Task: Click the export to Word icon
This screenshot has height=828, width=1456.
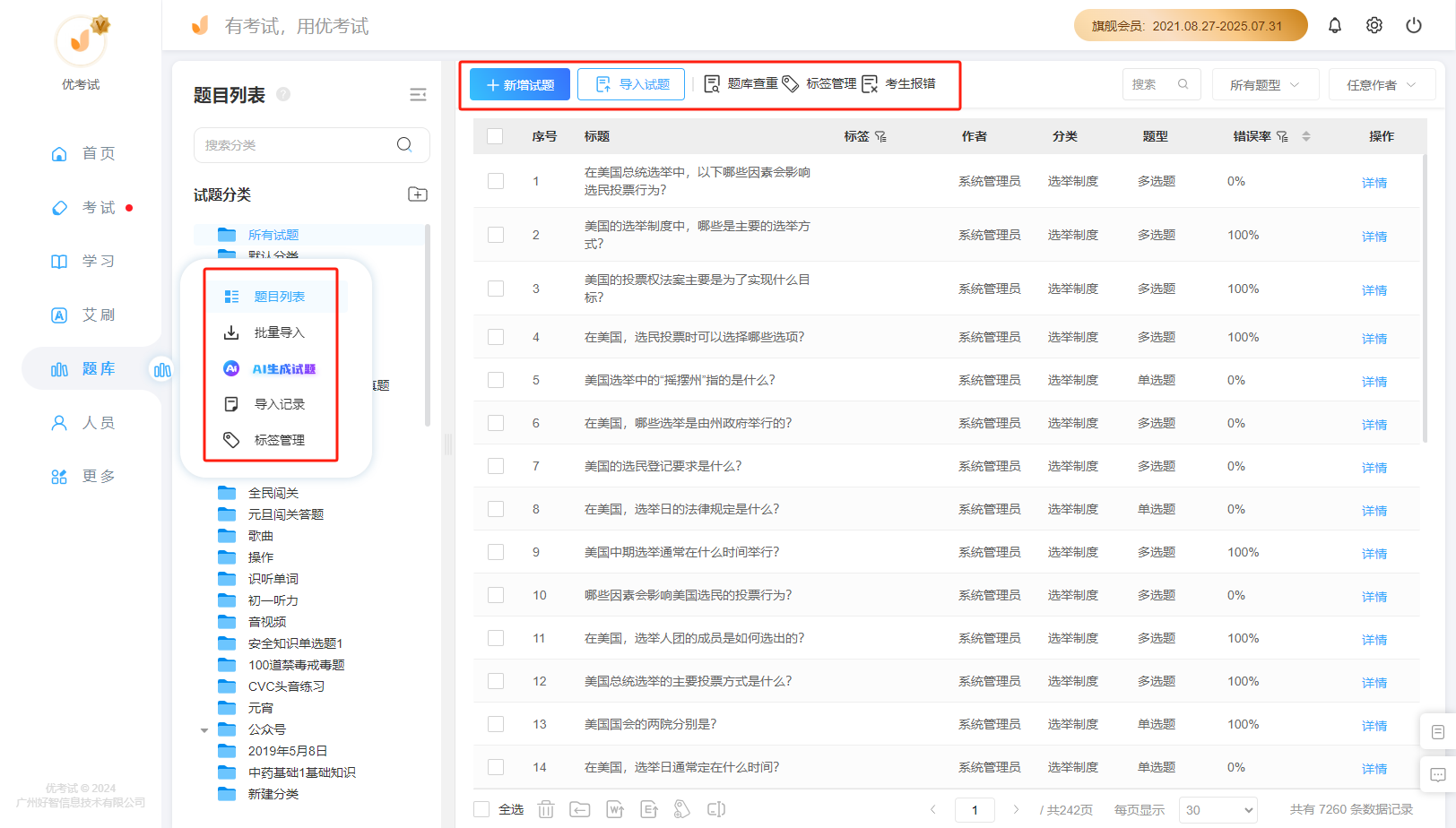Action: click(x=615, y=809)
